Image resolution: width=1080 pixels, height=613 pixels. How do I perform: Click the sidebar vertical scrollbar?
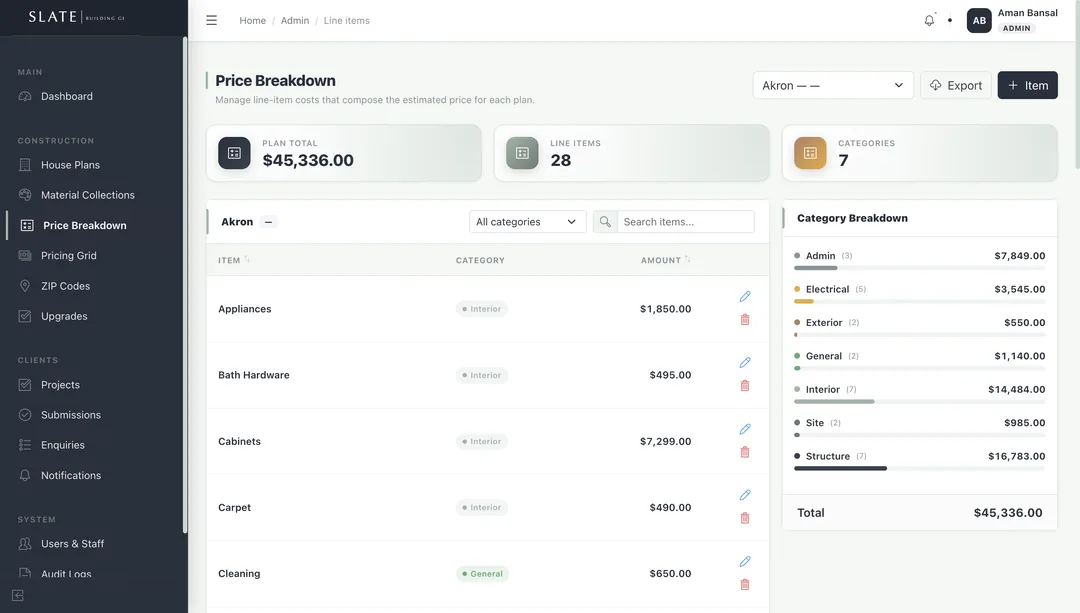click(x=185, y=285)
